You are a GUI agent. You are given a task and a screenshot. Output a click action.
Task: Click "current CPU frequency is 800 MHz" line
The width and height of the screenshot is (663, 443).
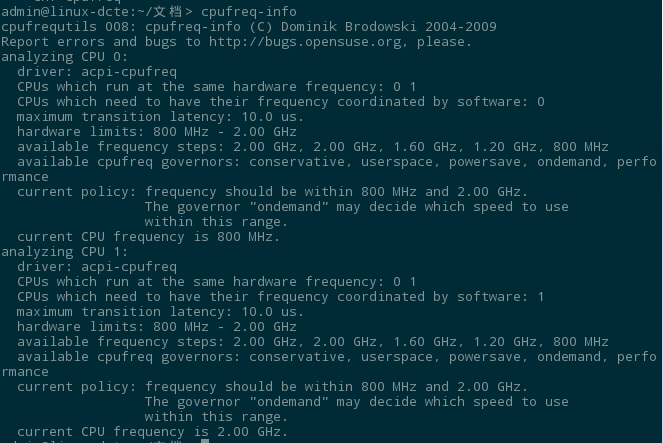(x=148, y=237)
